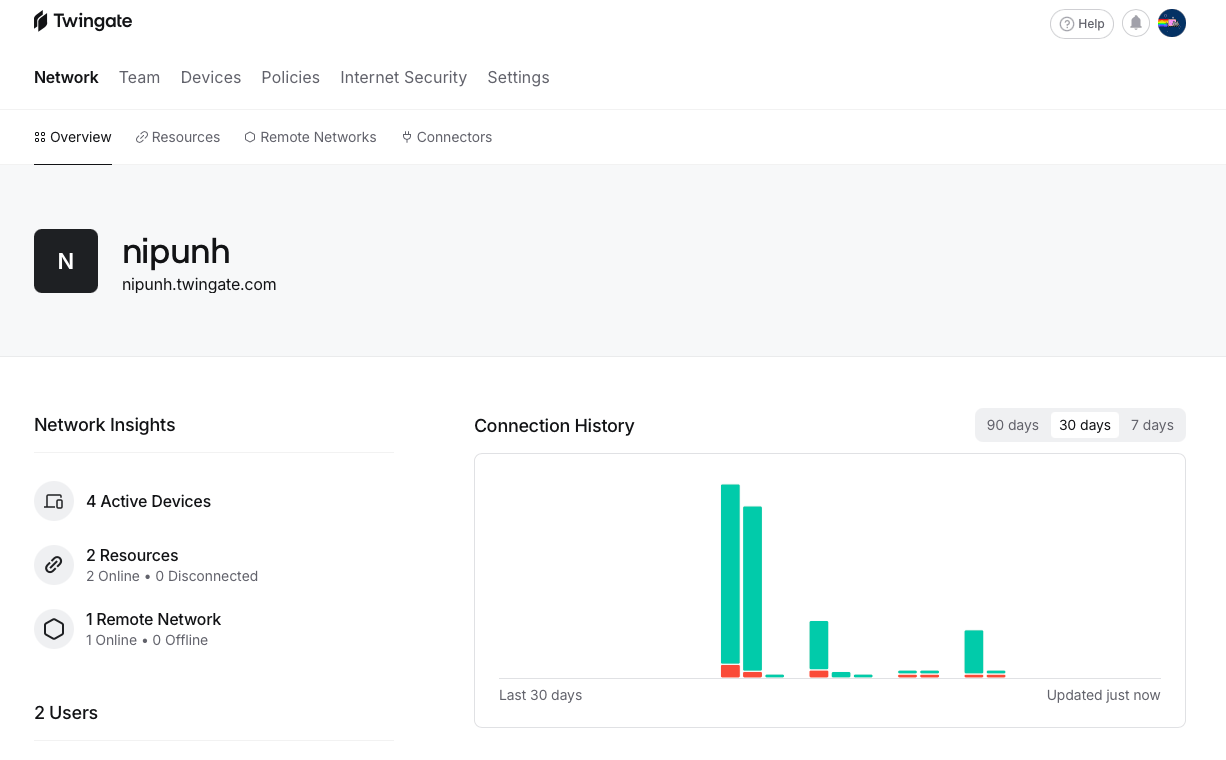1226x760 pixels.
Task: Switch chart to 7 days
Action: pyautogui.click(x=1151, y=425)
